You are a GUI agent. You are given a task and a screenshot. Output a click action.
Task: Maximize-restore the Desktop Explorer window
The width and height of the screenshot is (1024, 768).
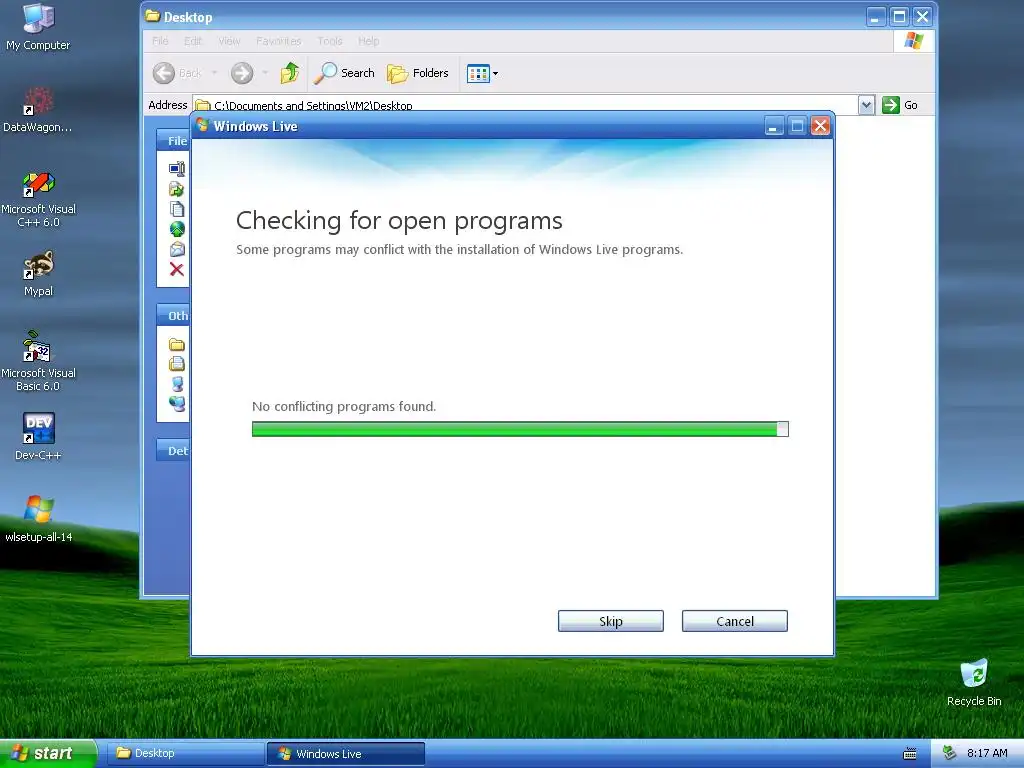point(899,16)
